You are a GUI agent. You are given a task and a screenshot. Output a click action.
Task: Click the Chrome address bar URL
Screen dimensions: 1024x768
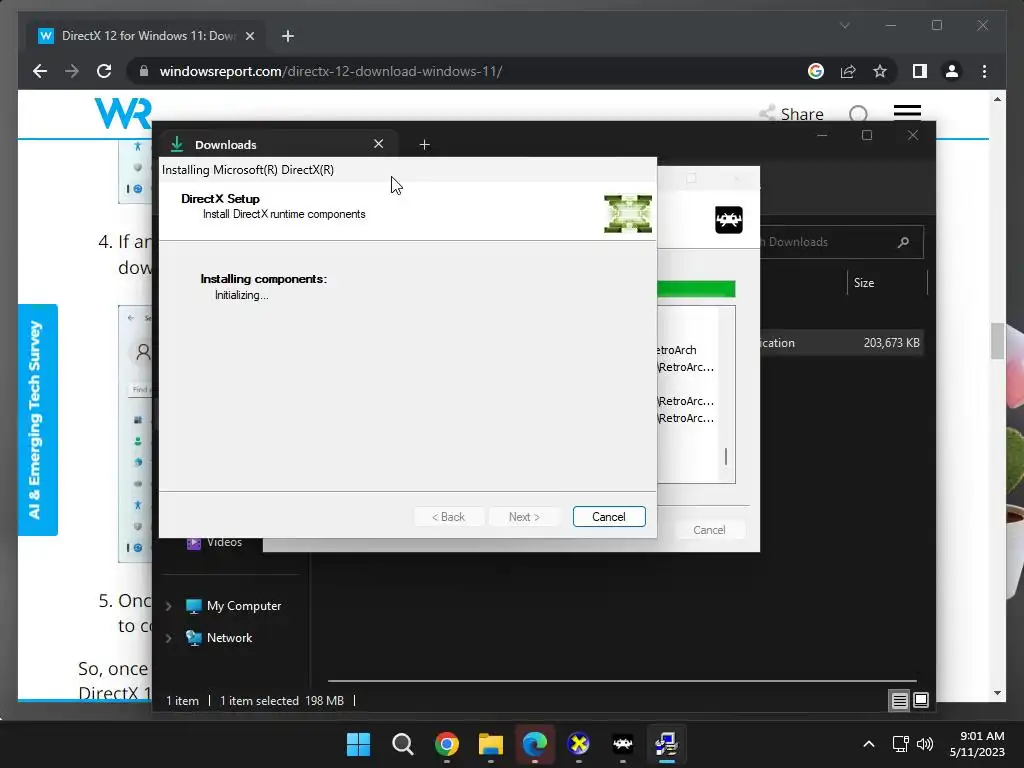(x=330, y=71)
